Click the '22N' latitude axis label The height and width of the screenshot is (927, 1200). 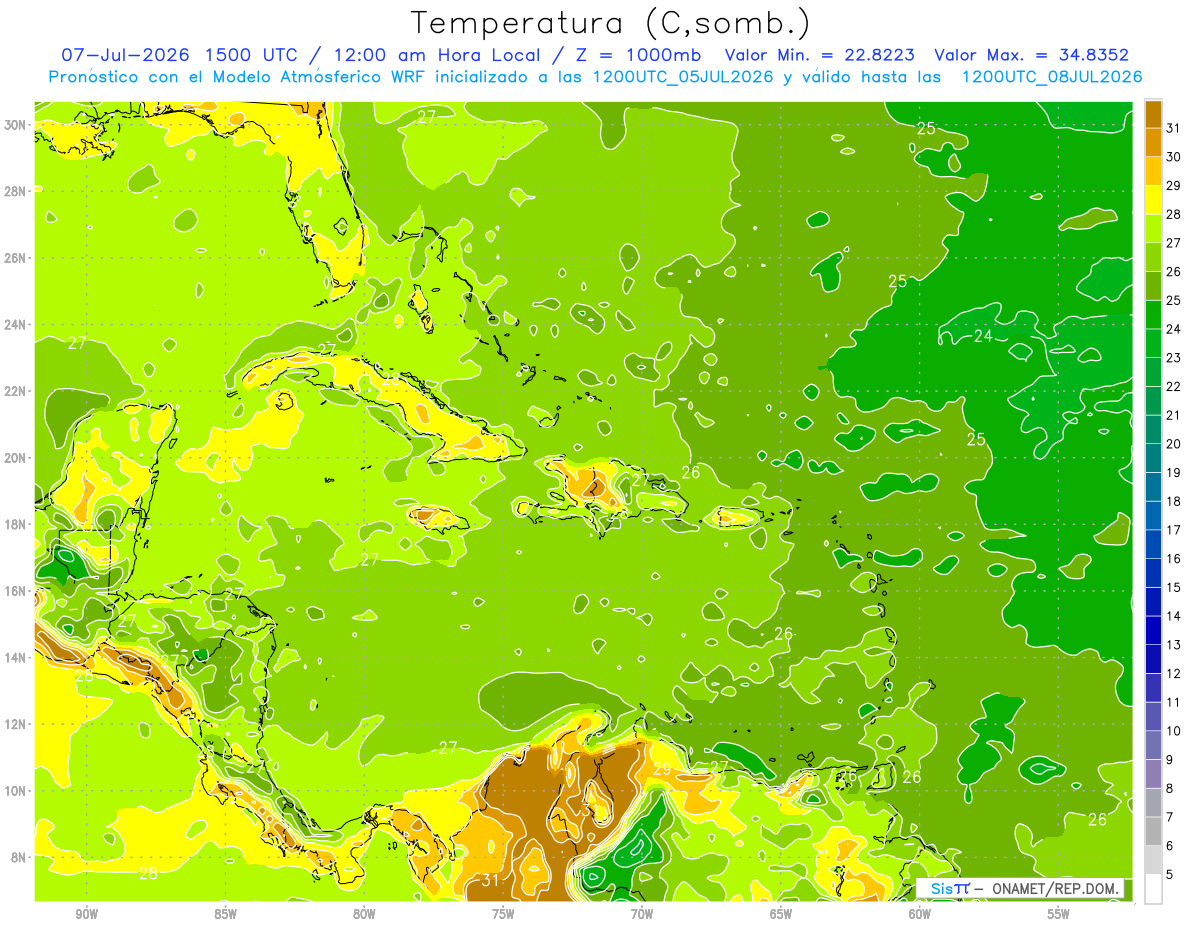coord(16,391)
